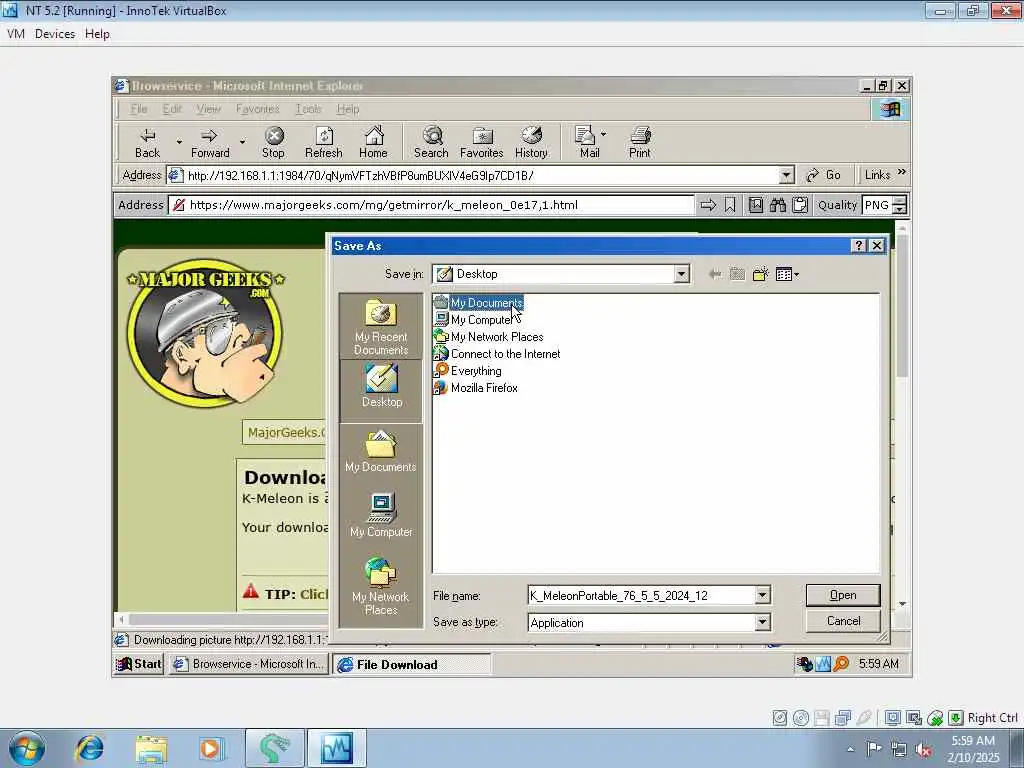Click the Quality stepper down arrow
This screenshot has height=768, width=1024.
899,210
